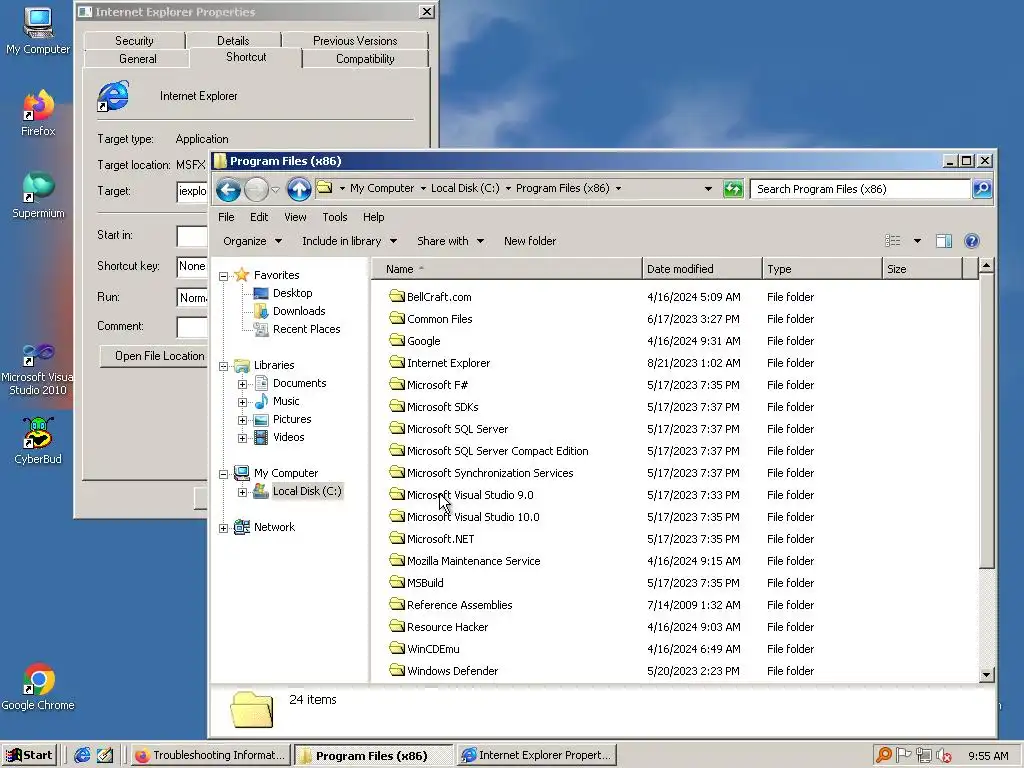The image size is (1024, 768).
Task: Switch to General tab in Properties
Action: click(x=138, y=59)
